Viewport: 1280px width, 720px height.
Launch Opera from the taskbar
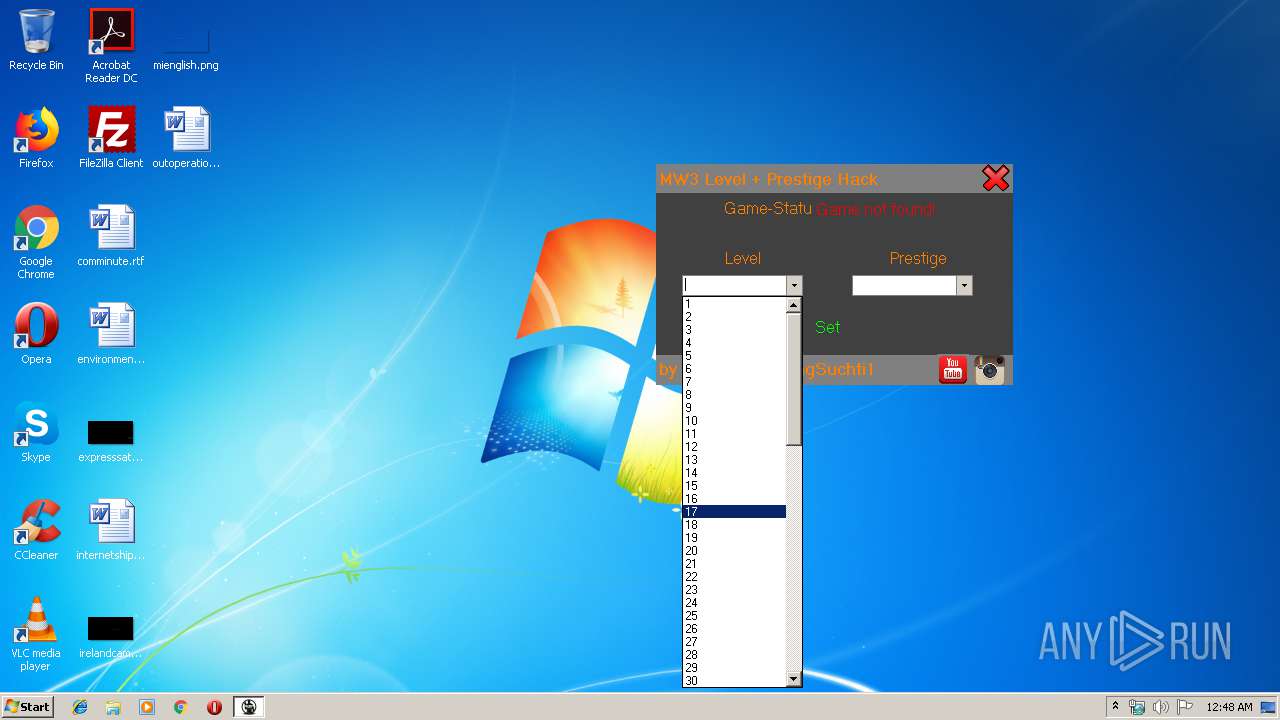coord(214,707)
